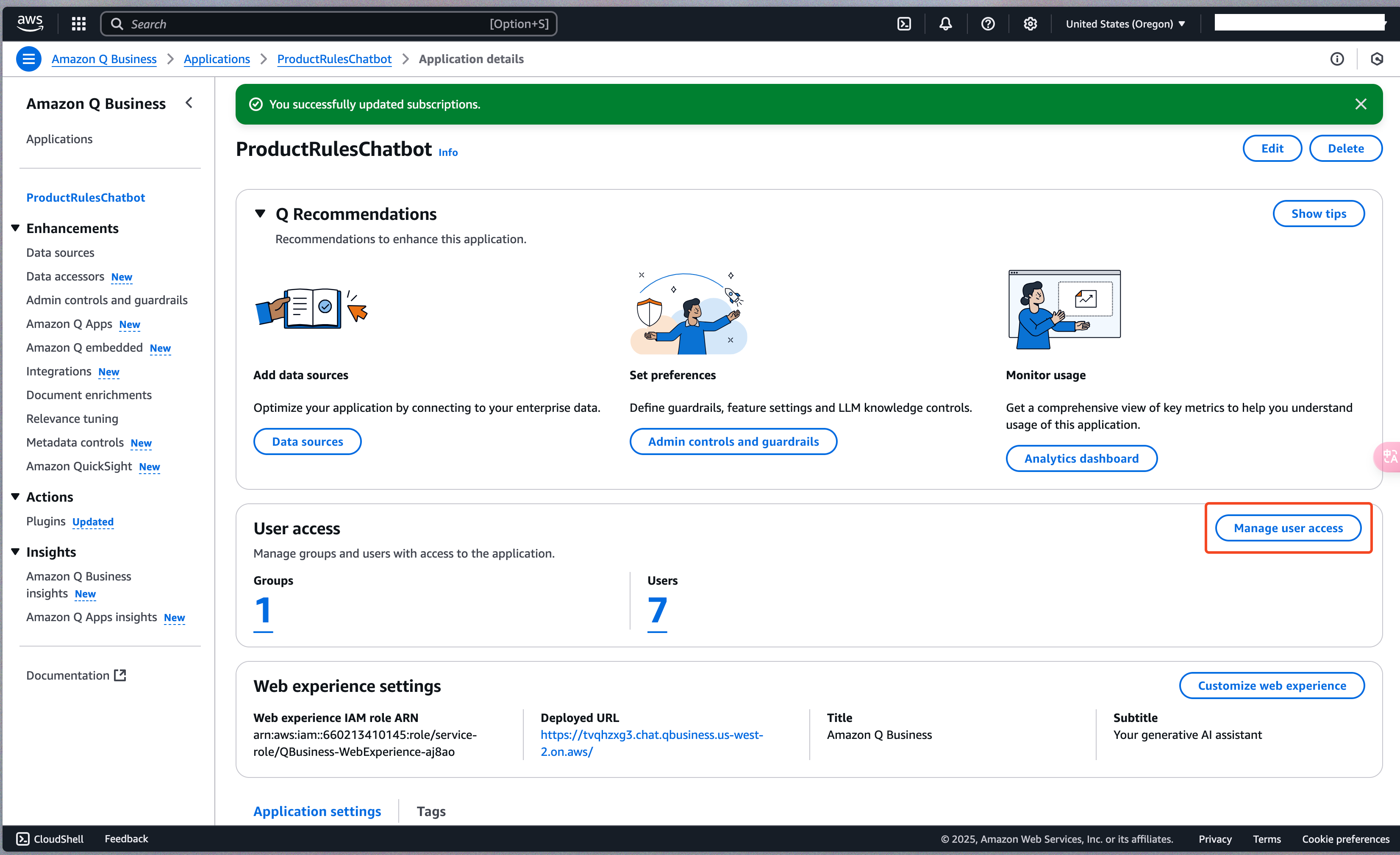Expand the Actions section in sidebar

pyautogui.click(x=16, y=497)
